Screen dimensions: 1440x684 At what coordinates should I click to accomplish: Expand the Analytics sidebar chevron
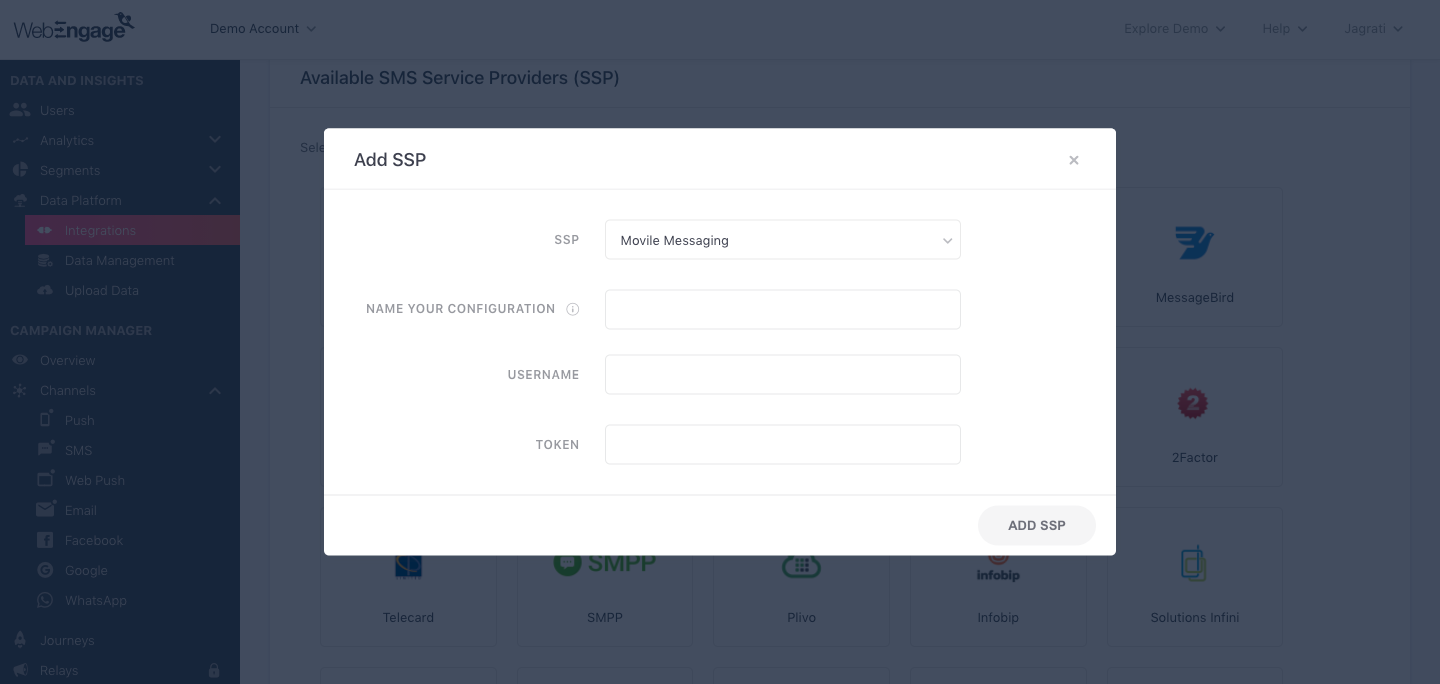tap(215, 141)
